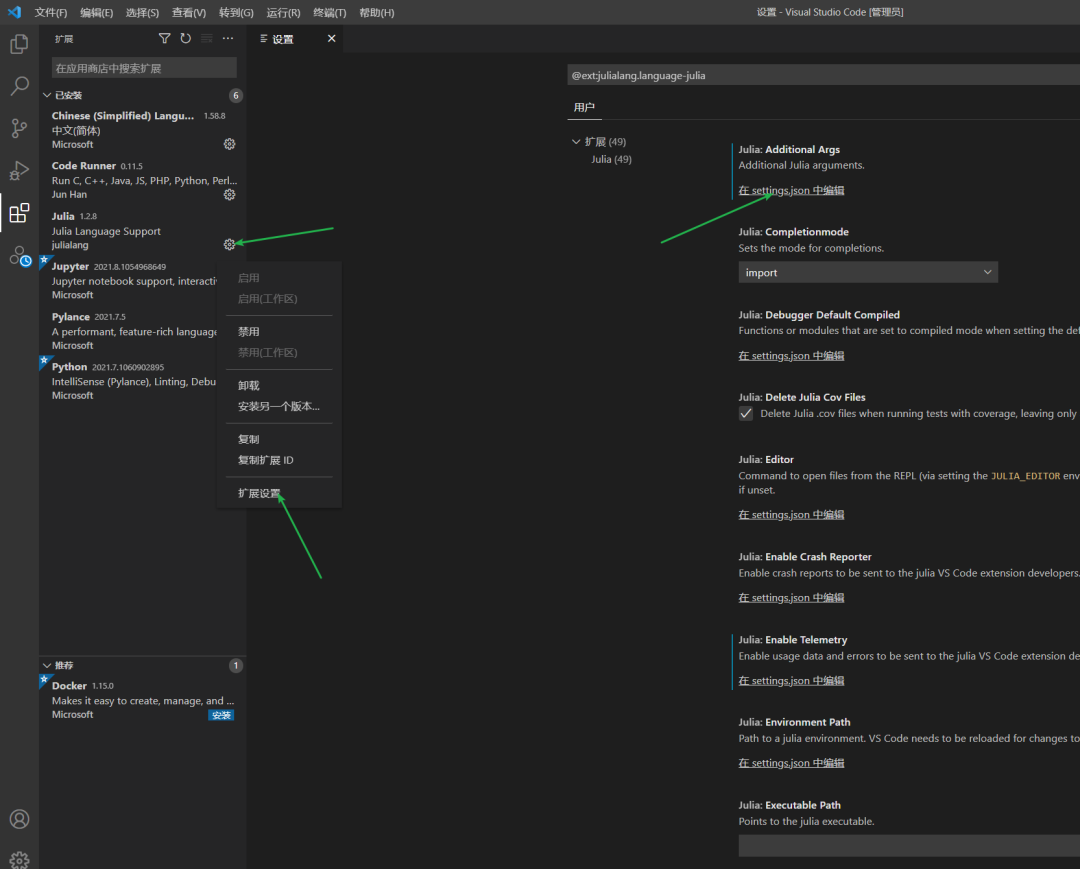Select Julia (49) in settings tree
This screenshot has width=1080, height=869.
(x=611, y=159)
